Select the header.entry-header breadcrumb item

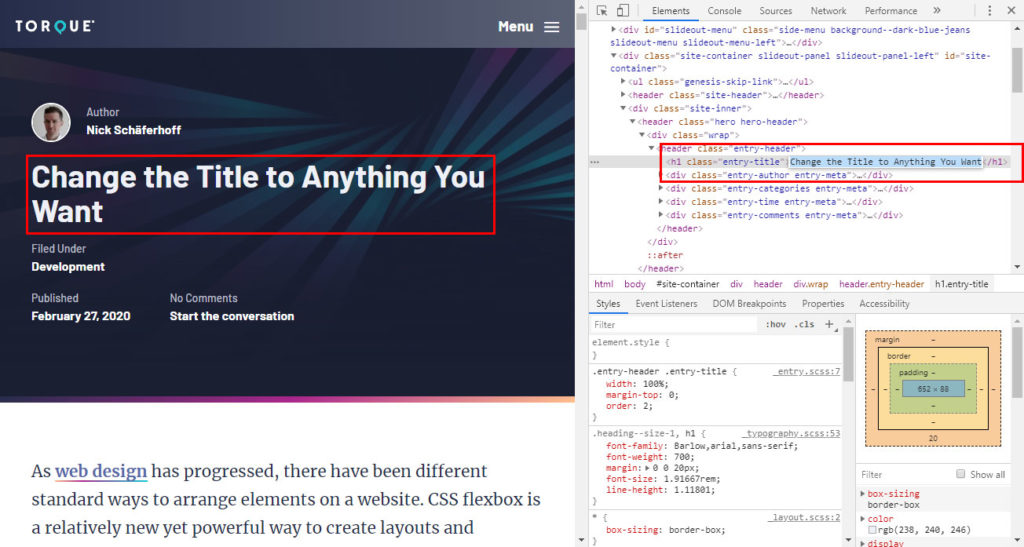[882, 284]
